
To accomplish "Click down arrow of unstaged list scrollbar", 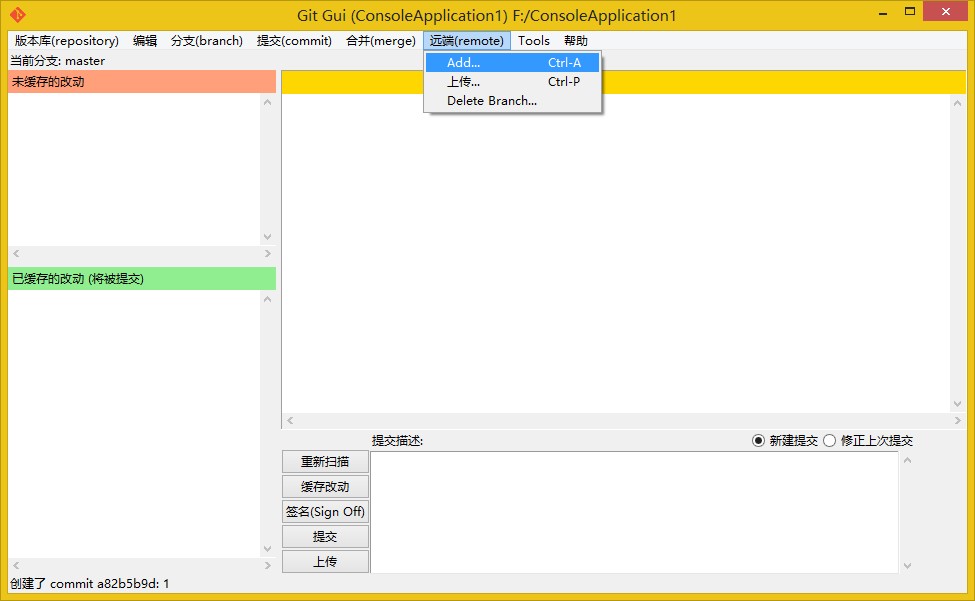I will click(x=267, y=237).
